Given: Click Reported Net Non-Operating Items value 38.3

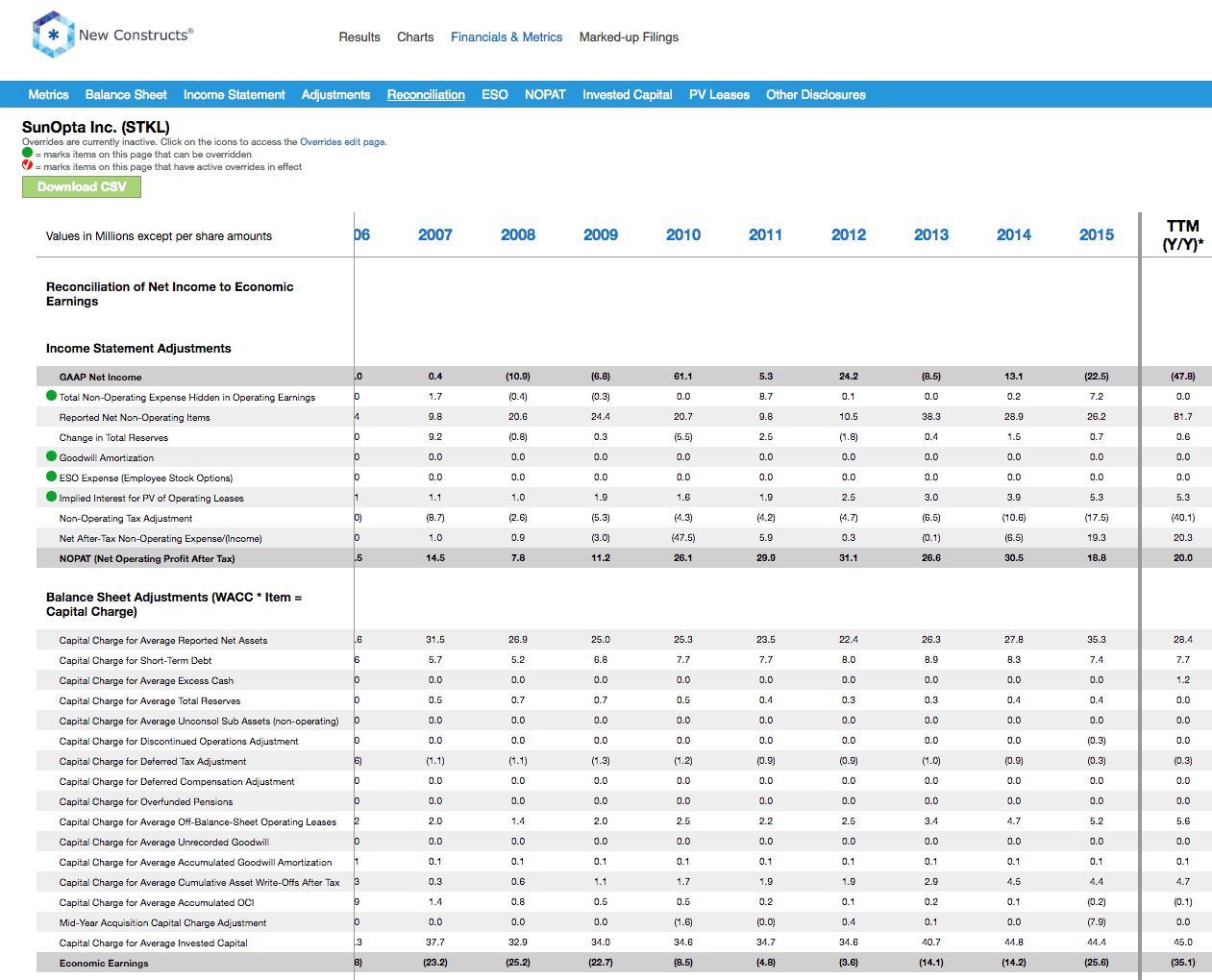Looking at the screenshot, I should [x=931, y=417].
